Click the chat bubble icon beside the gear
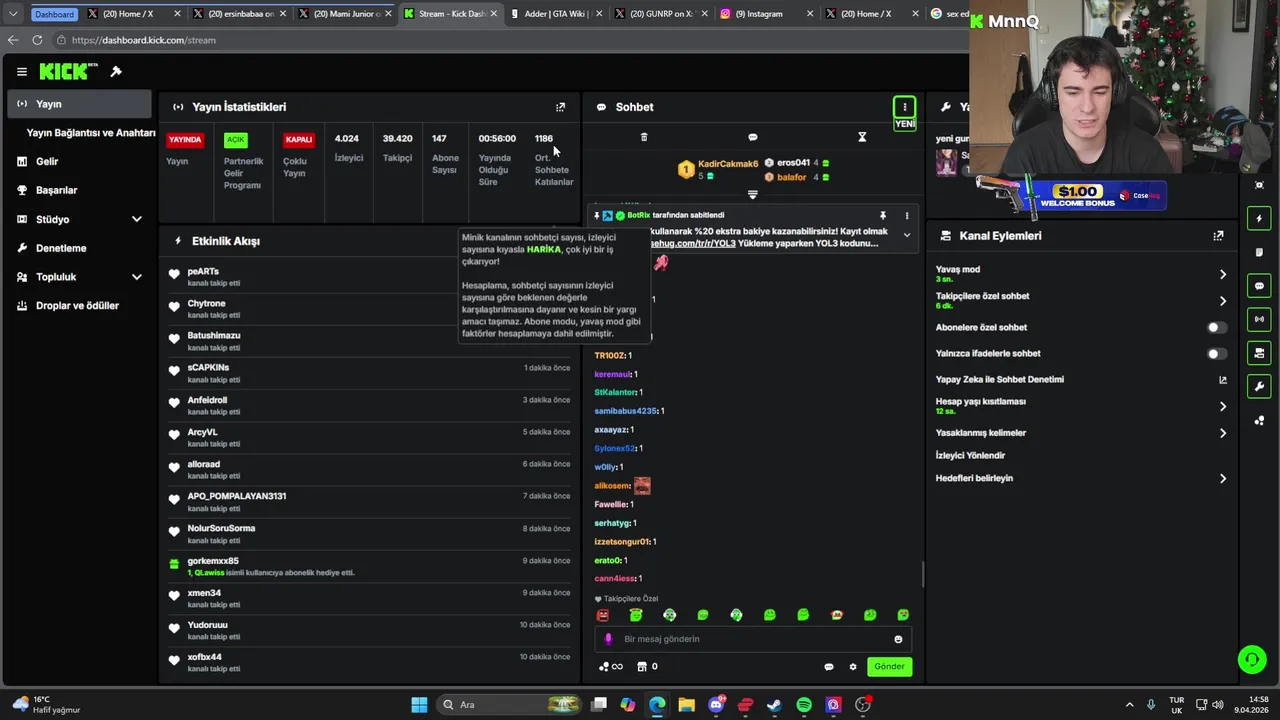This screenshot has width=1280, height=720. pyautogui.click(x=828, y=667)
